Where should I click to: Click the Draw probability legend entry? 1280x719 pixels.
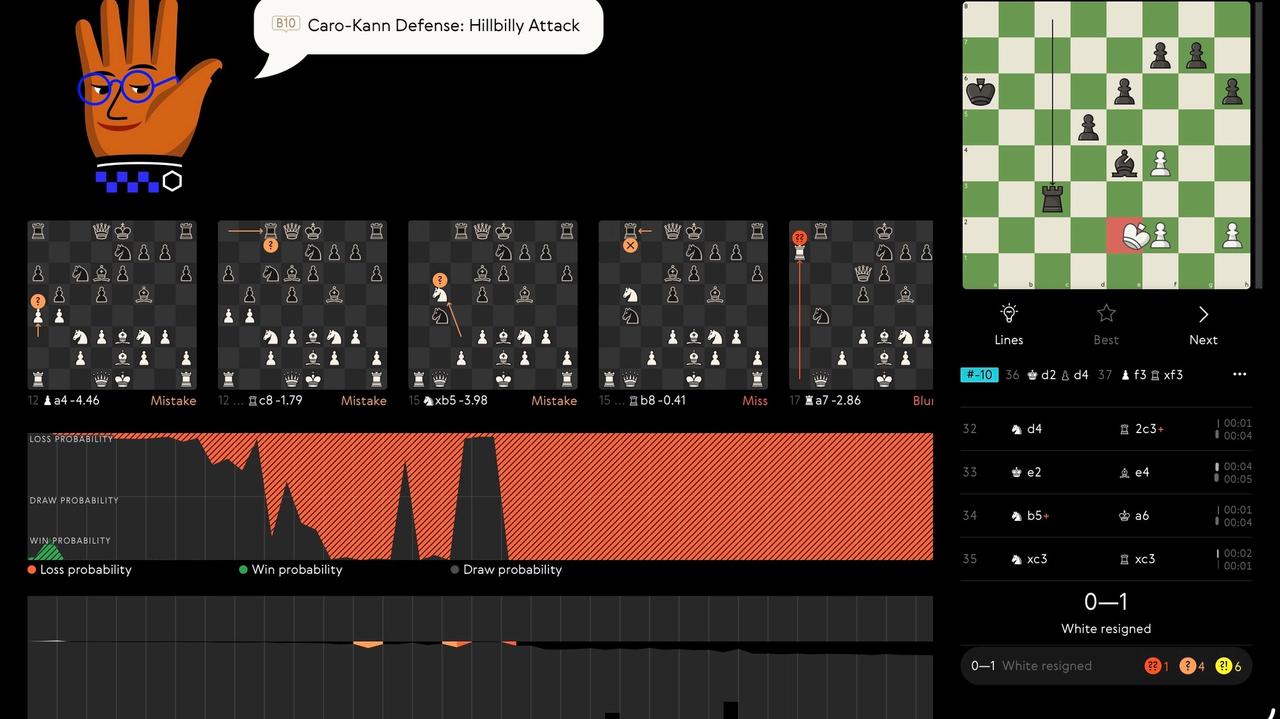coord(506,570)
